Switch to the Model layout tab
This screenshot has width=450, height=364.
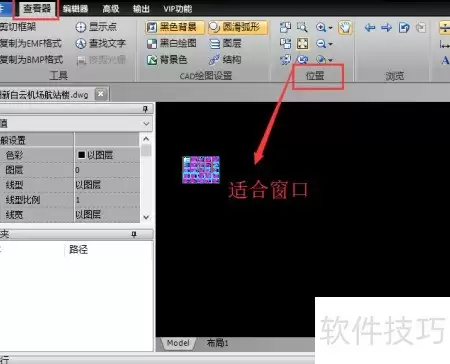click(178, 343)
